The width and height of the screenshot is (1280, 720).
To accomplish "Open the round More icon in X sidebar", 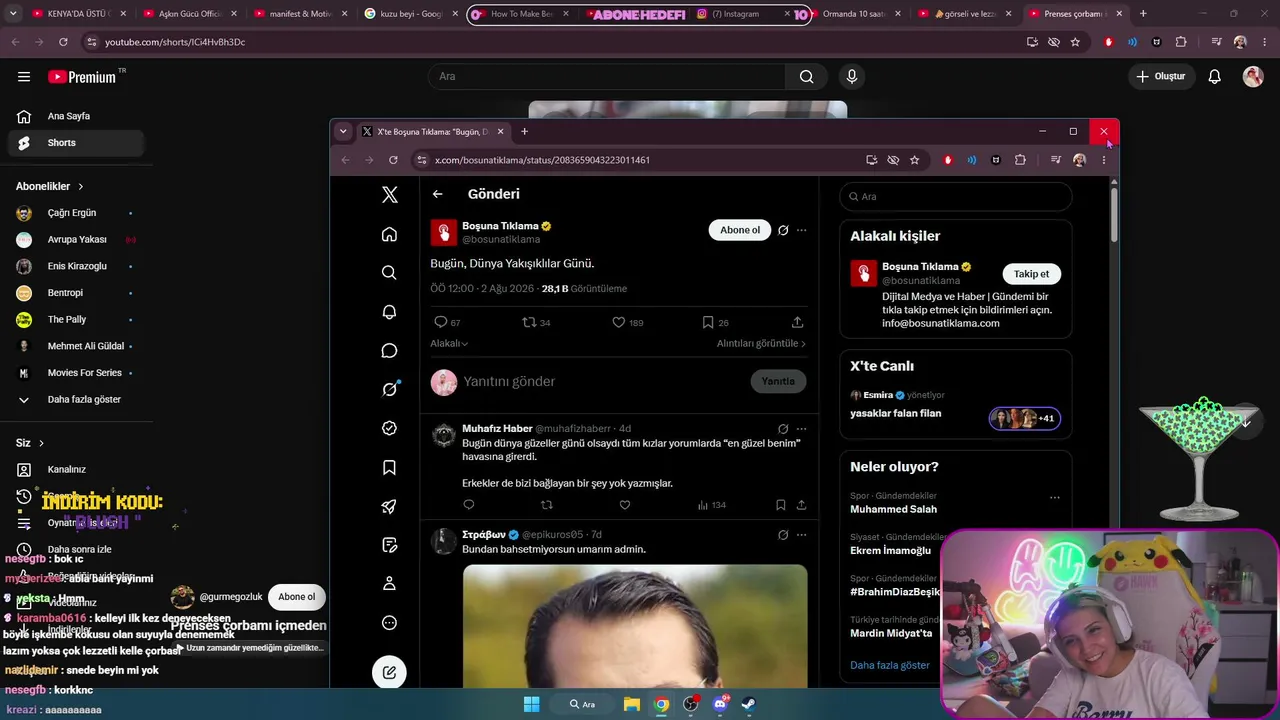I will pyautogui.click(x=389, y=622).
